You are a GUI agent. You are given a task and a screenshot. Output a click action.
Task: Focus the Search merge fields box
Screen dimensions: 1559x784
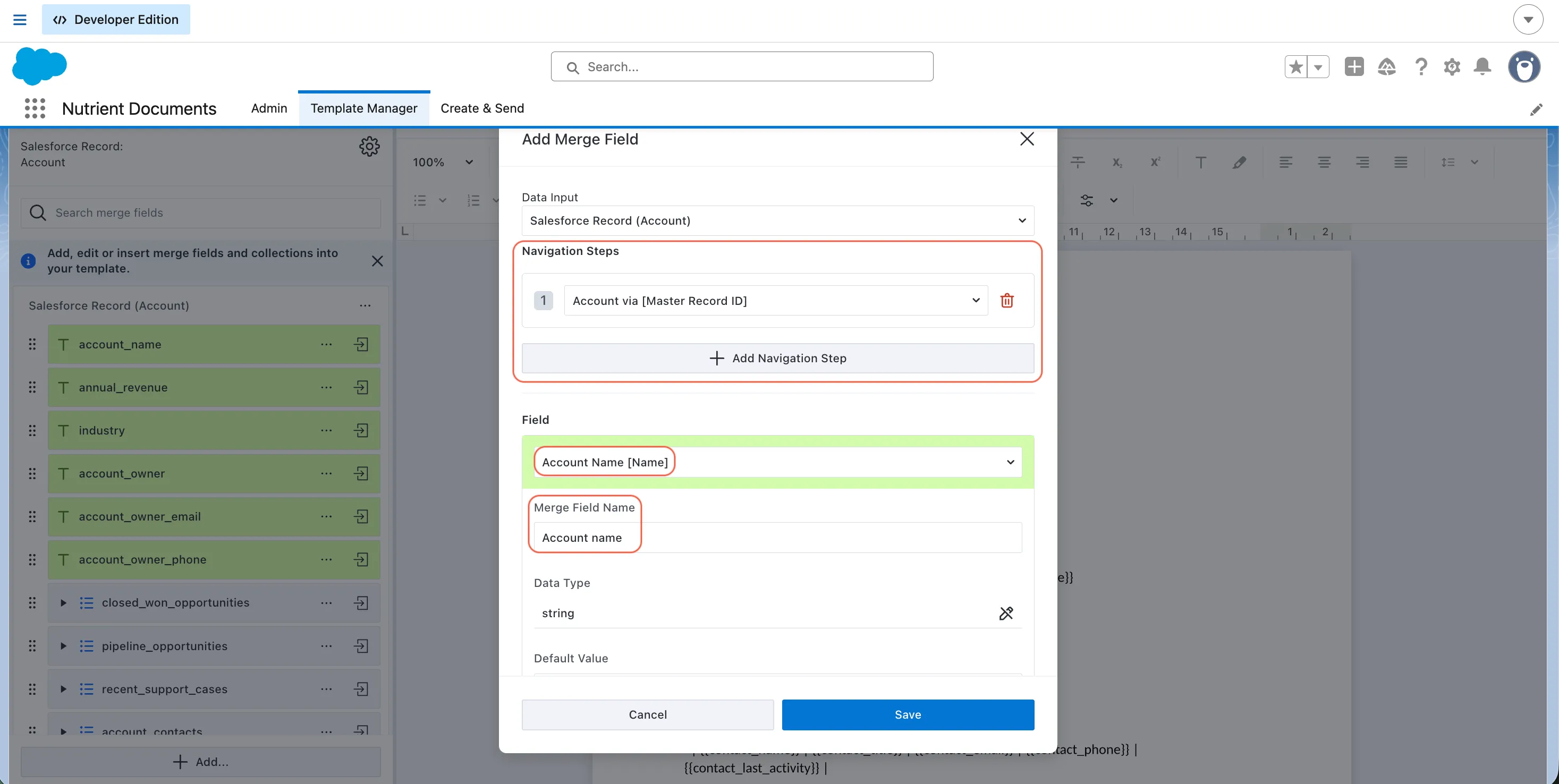coord(200,213)
